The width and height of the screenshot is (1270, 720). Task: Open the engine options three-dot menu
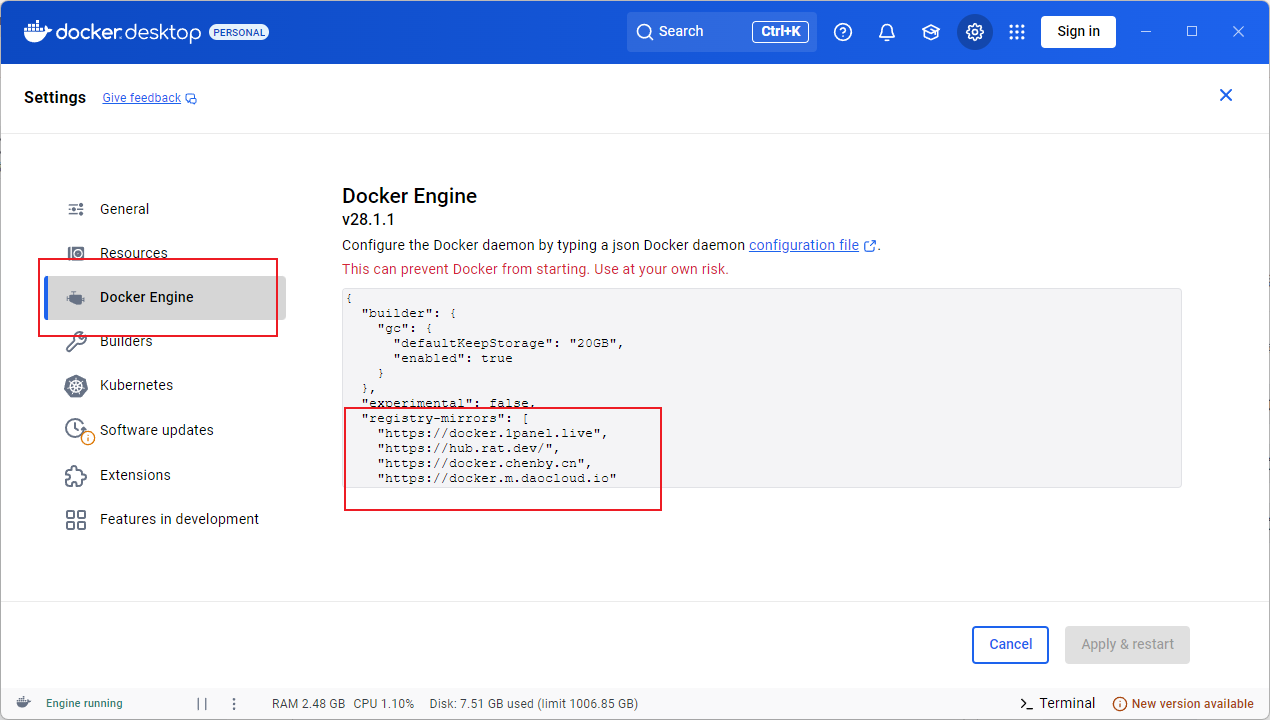coord(234,704)
